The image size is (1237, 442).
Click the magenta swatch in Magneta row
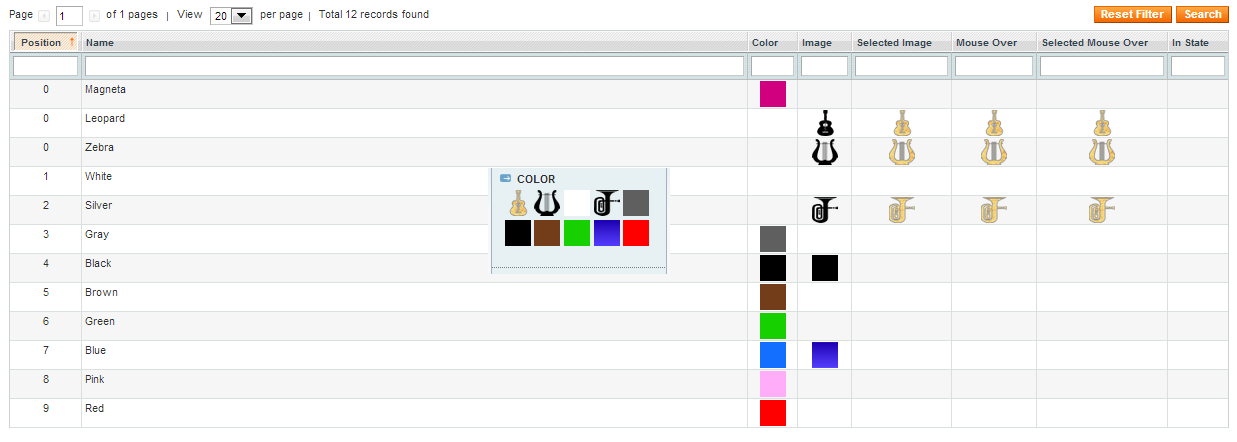click(x=773, y=94)
